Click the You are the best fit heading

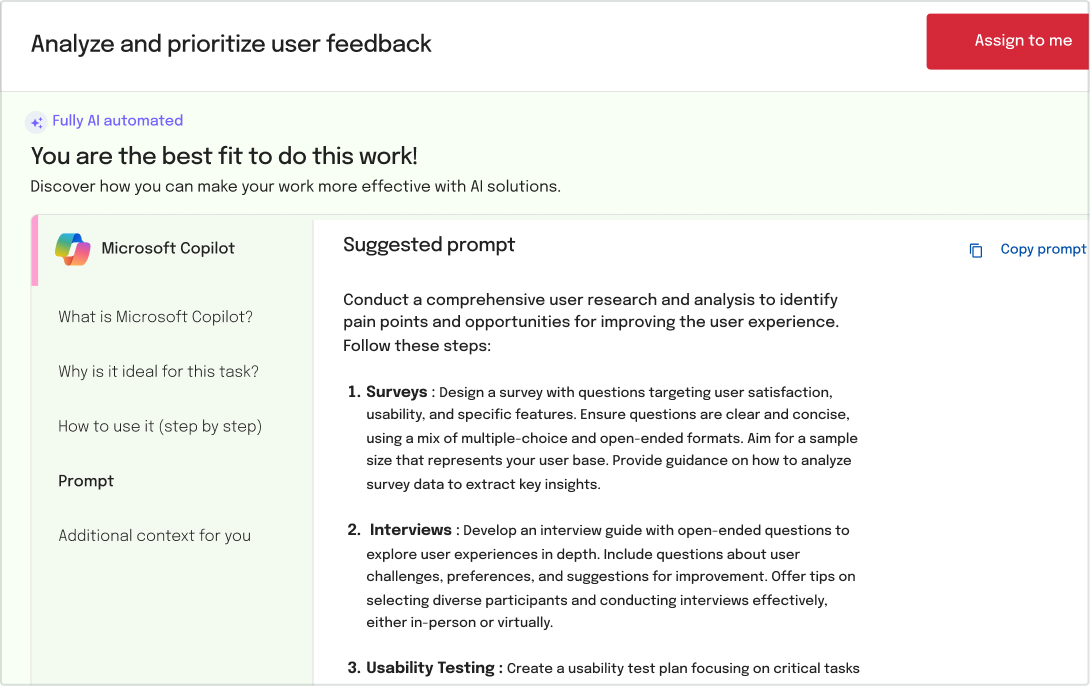tap(224, 156)
